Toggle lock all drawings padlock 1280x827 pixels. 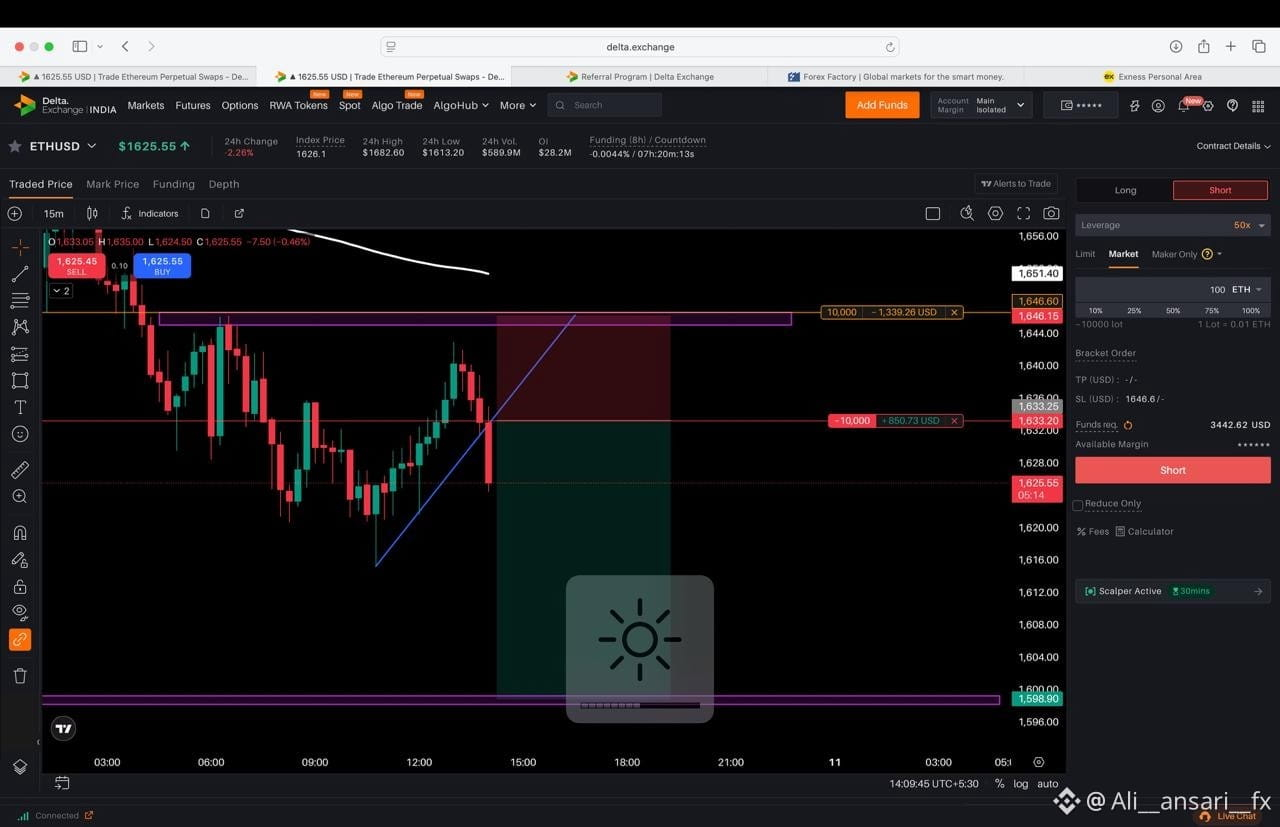tap(20, 587)
